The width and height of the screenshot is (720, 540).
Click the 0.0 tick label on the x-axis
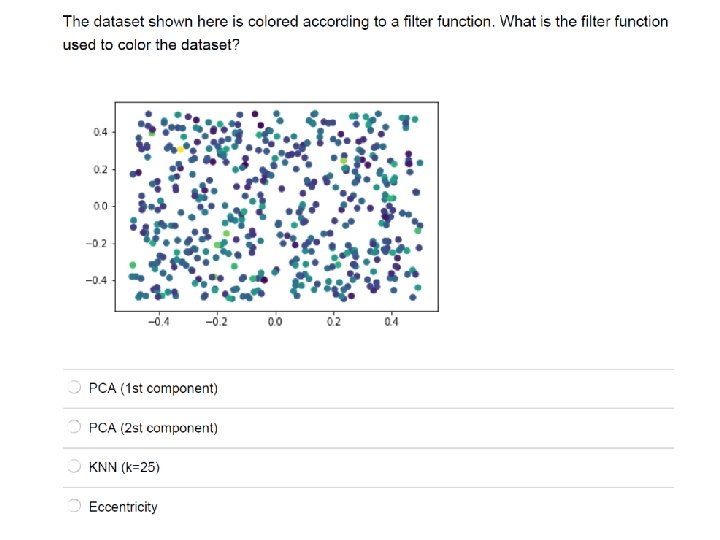pos(275,322)
